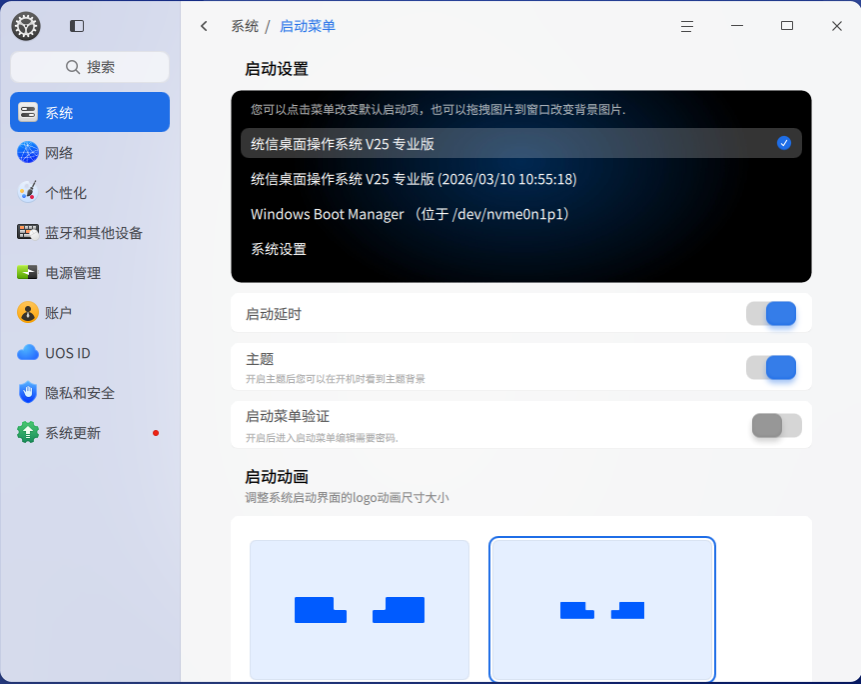Open the 电源管理 section
The width and height of the screenshot is (862, 684).
(90, 273)
